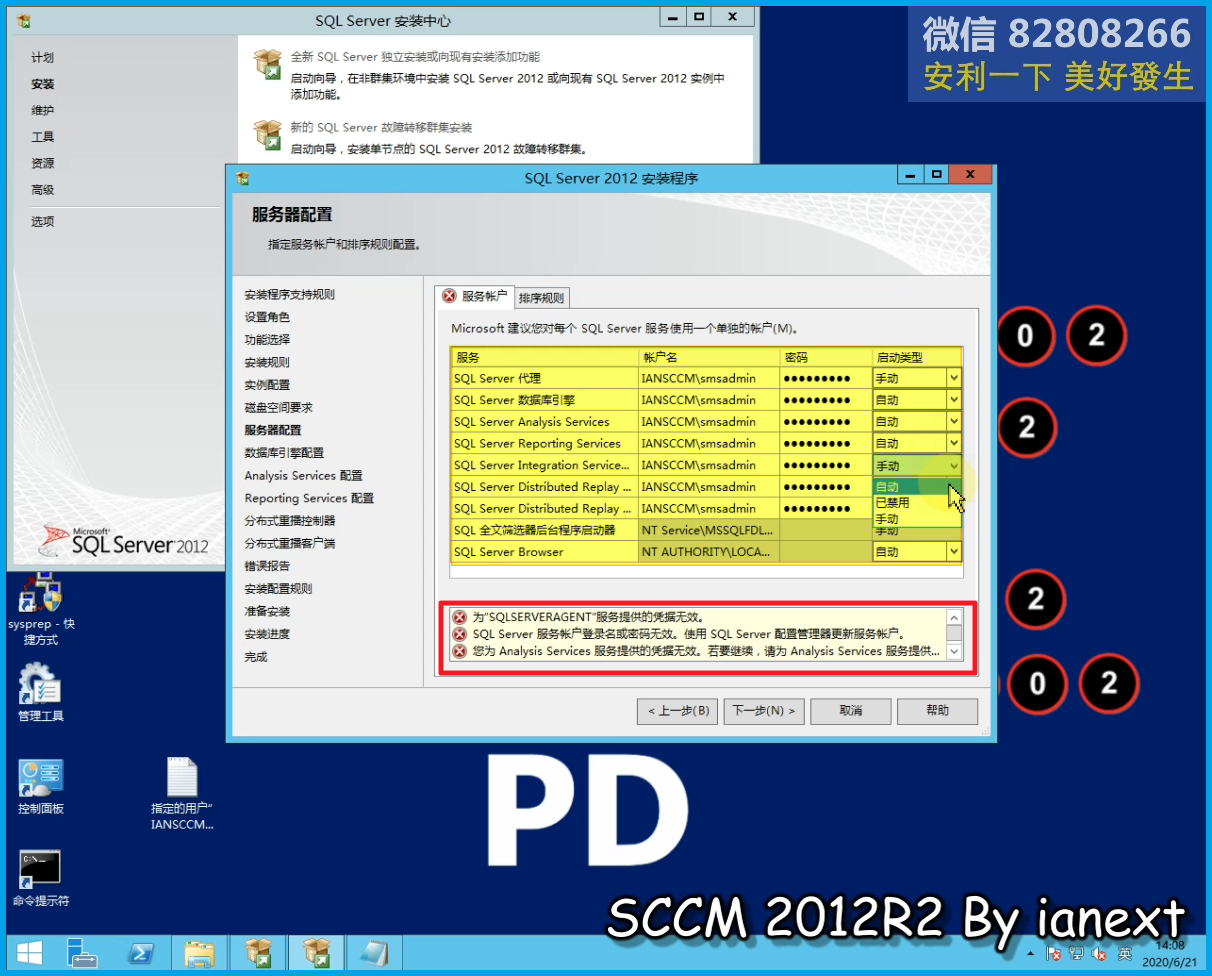The image size is (1212, 976).
Task: Select the sysprep shortcut desktop icon
Action: pyautogui.click(x=40, y=608)
